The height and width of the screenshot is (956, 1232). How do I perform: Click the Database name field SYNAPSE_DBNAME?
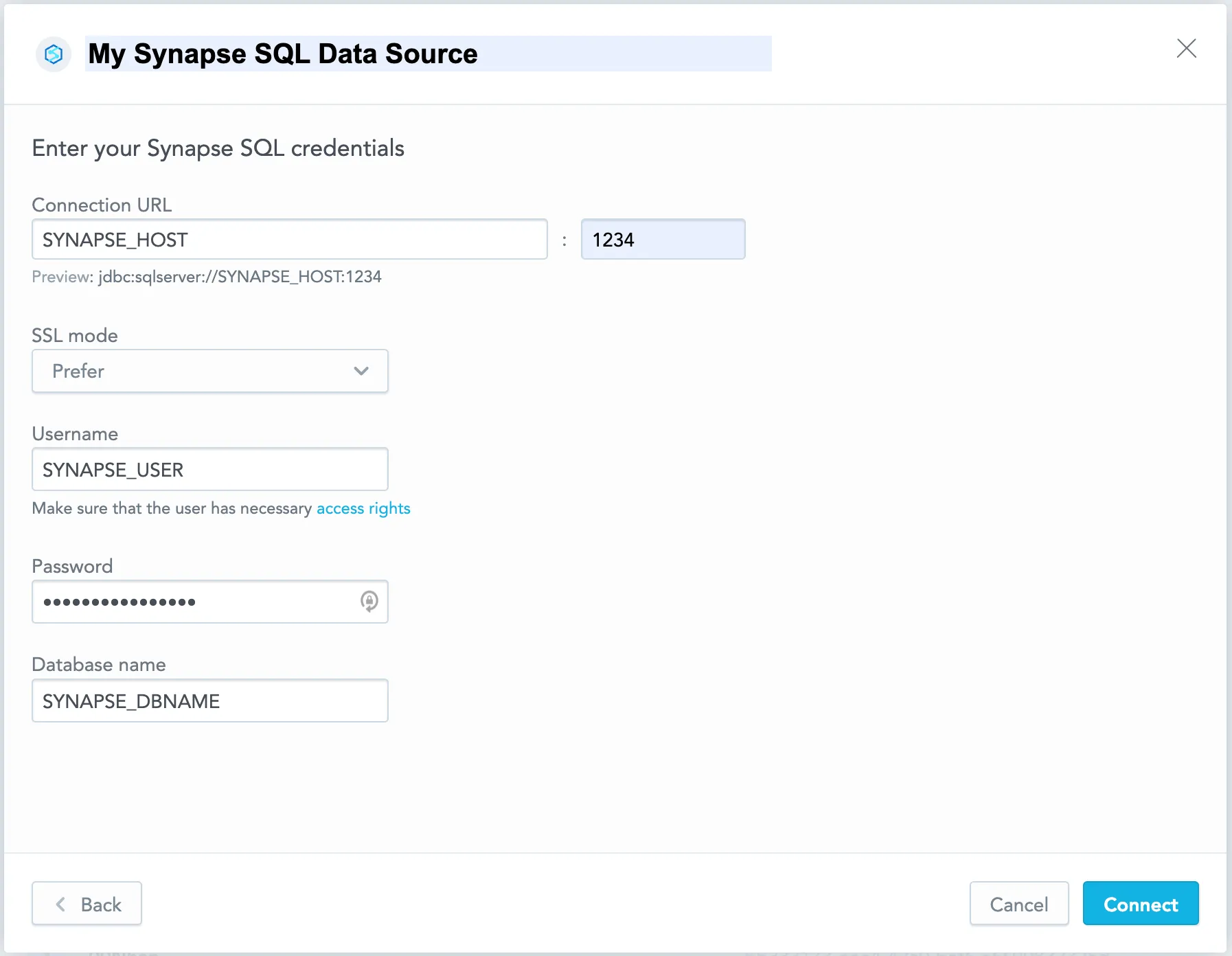pos(209,701)
